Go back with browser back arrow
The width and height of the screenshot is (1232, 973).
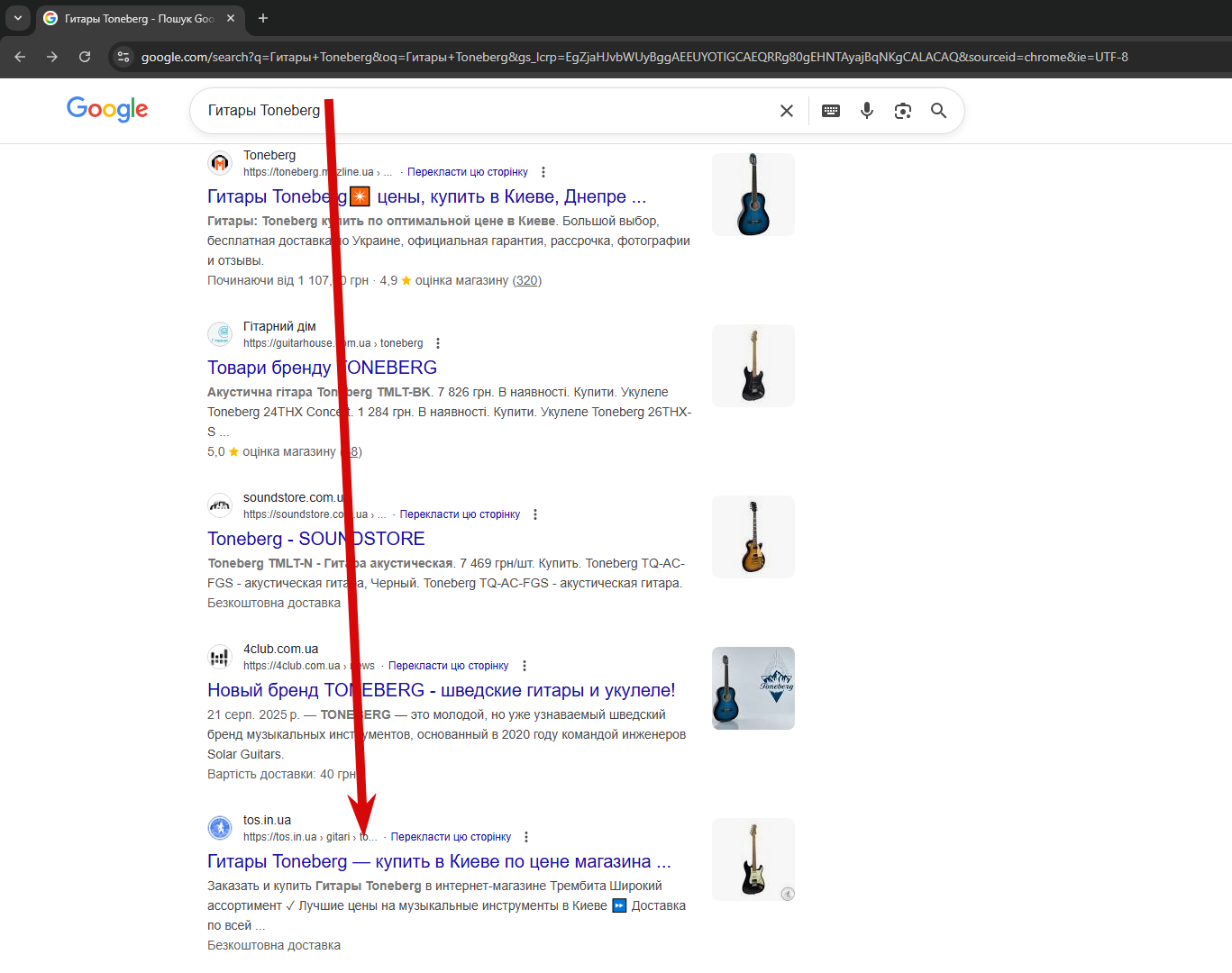(20, 57)
